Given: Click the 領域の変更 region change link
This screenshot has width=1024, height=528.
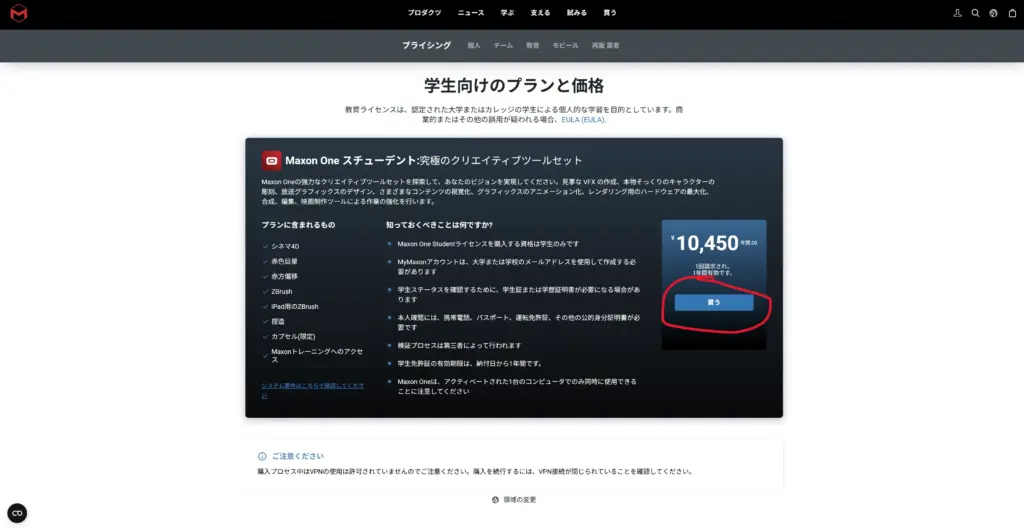Looking at the screenshot, I should click(x=520, y=500).
